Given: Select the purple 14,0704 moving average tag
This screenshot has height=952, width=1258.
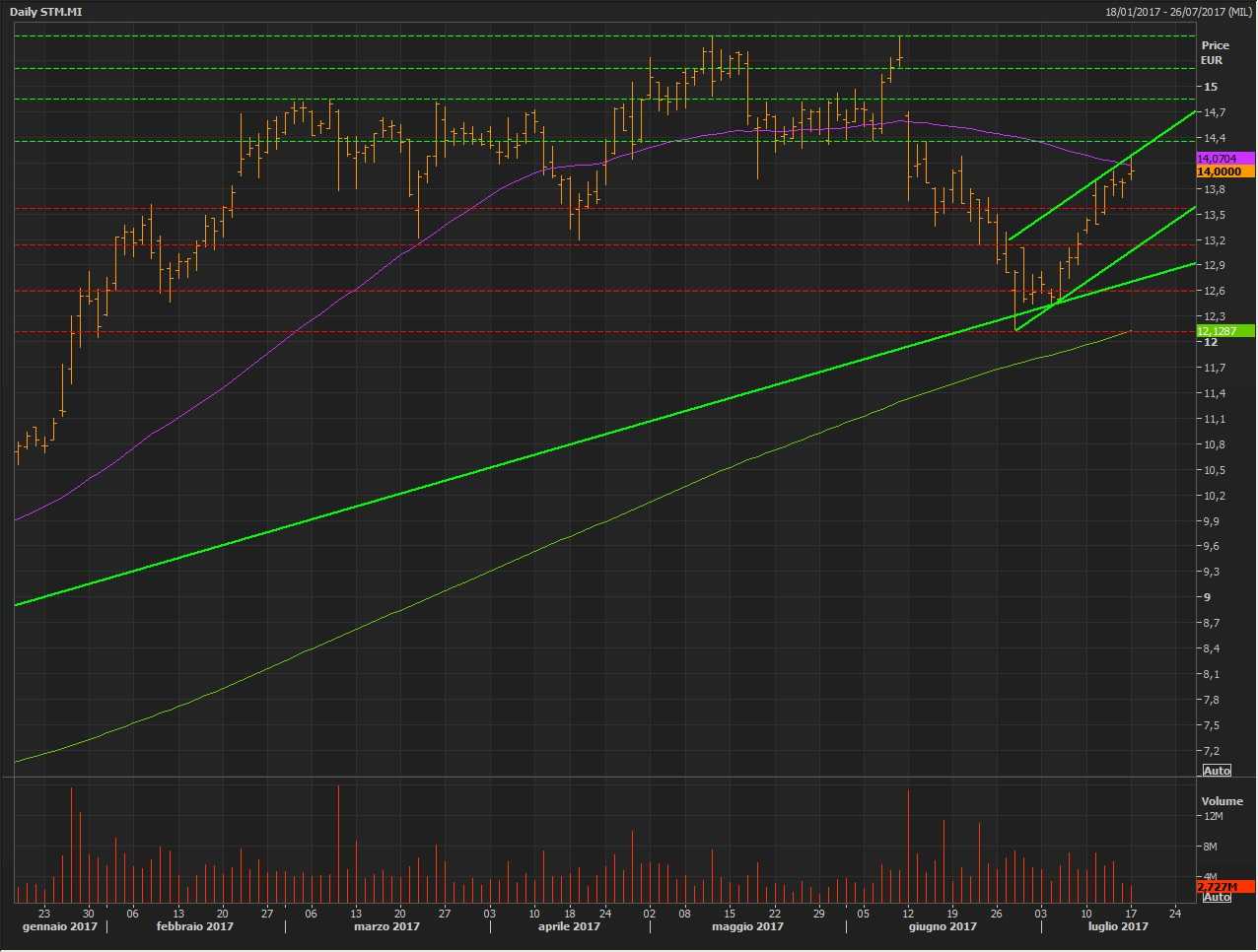Looking at the screenshot, I should (1224, 159).
